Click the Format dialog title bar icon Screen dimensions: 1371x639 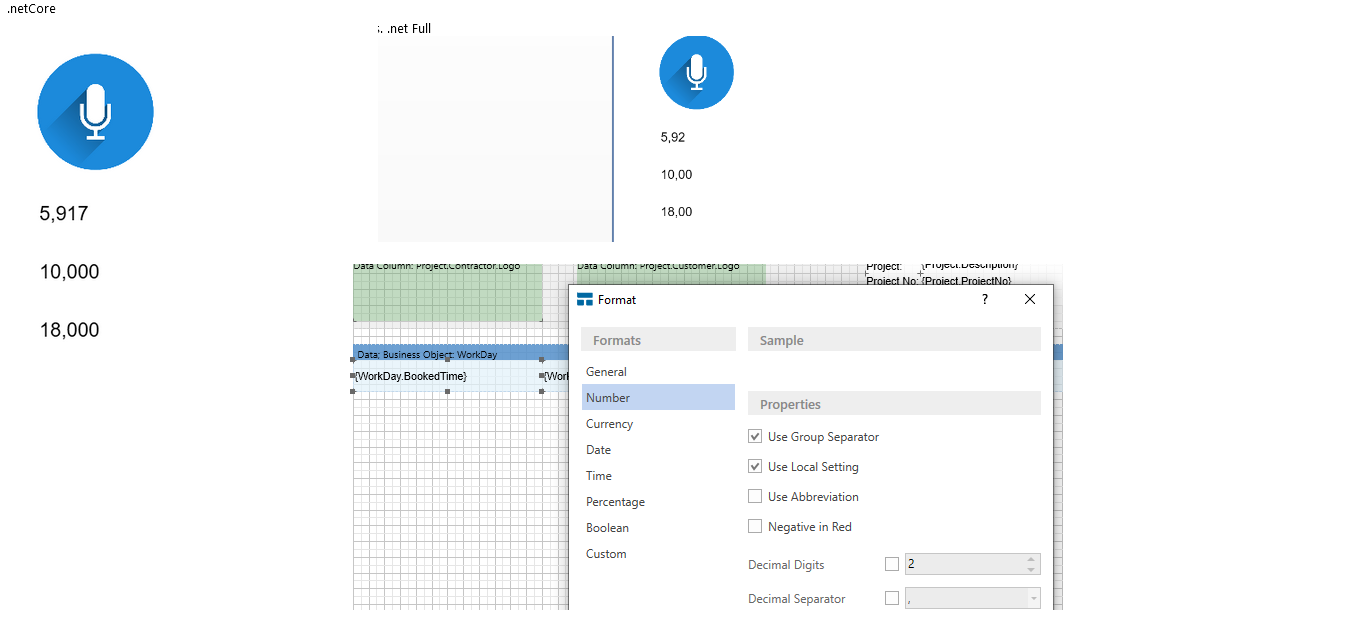click(585, 300)
